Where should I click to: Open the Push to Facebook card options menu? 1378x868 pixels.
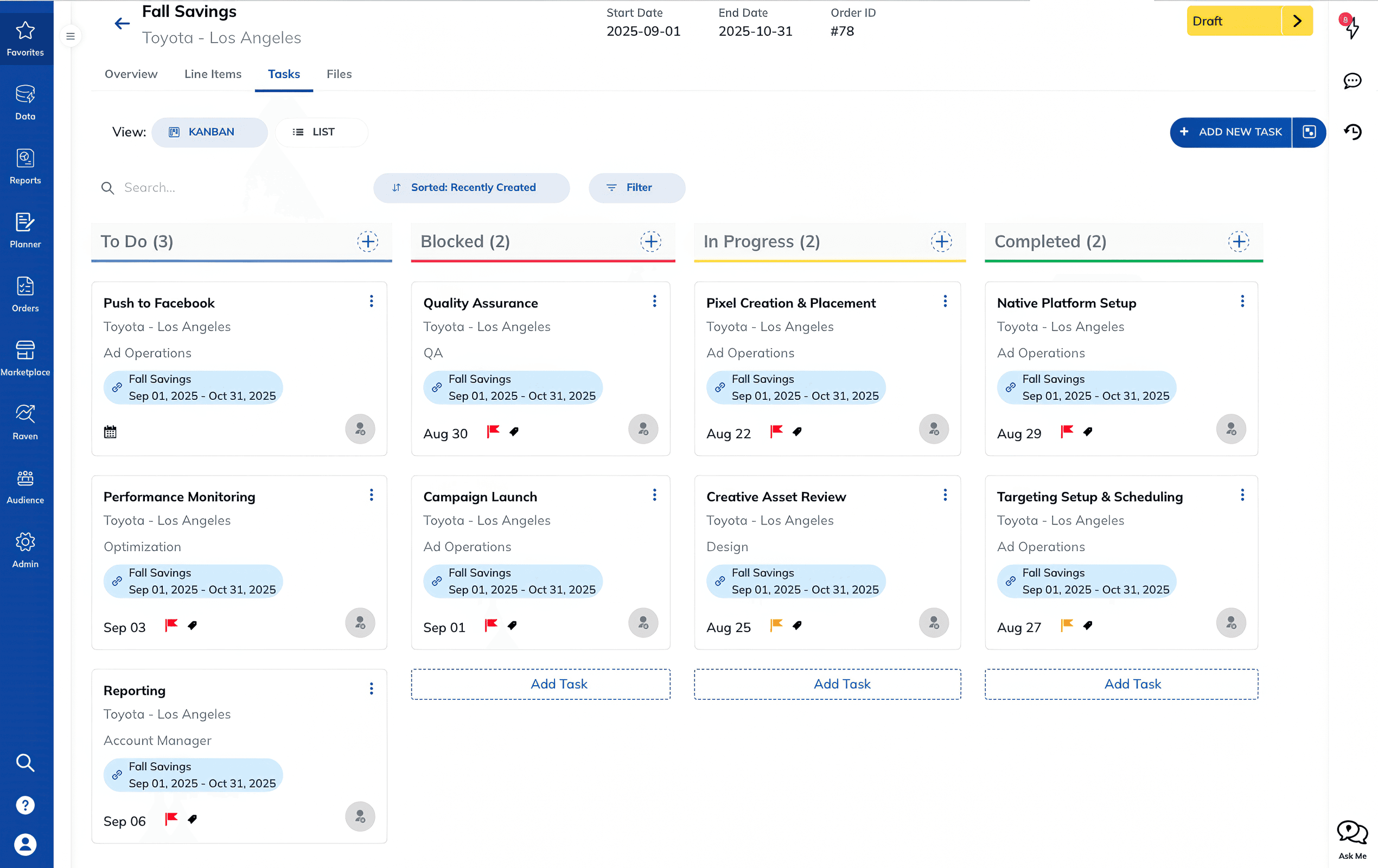(x=372, y=301)
